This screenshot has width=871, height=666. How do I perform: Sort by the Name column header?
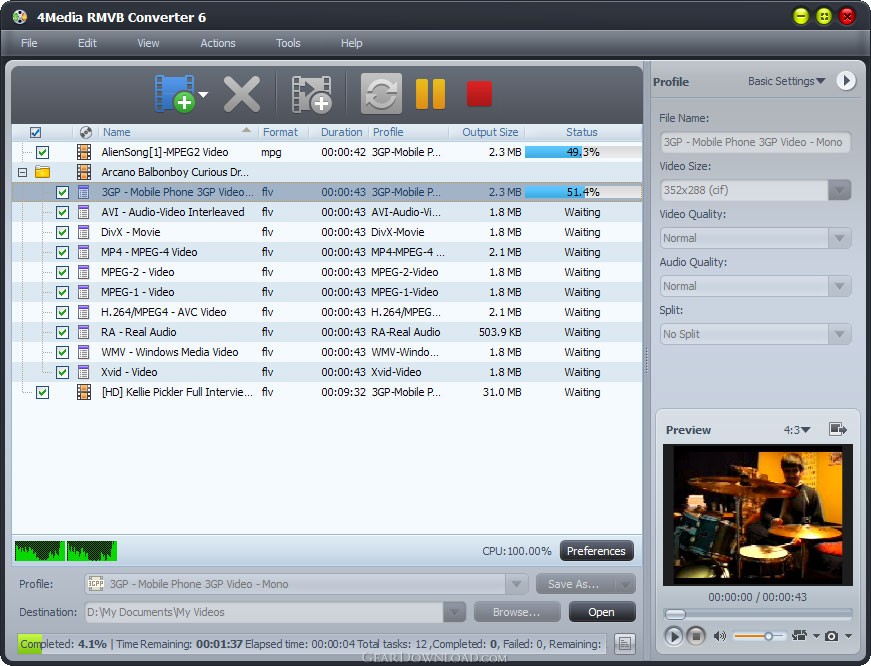click(176, 132)
